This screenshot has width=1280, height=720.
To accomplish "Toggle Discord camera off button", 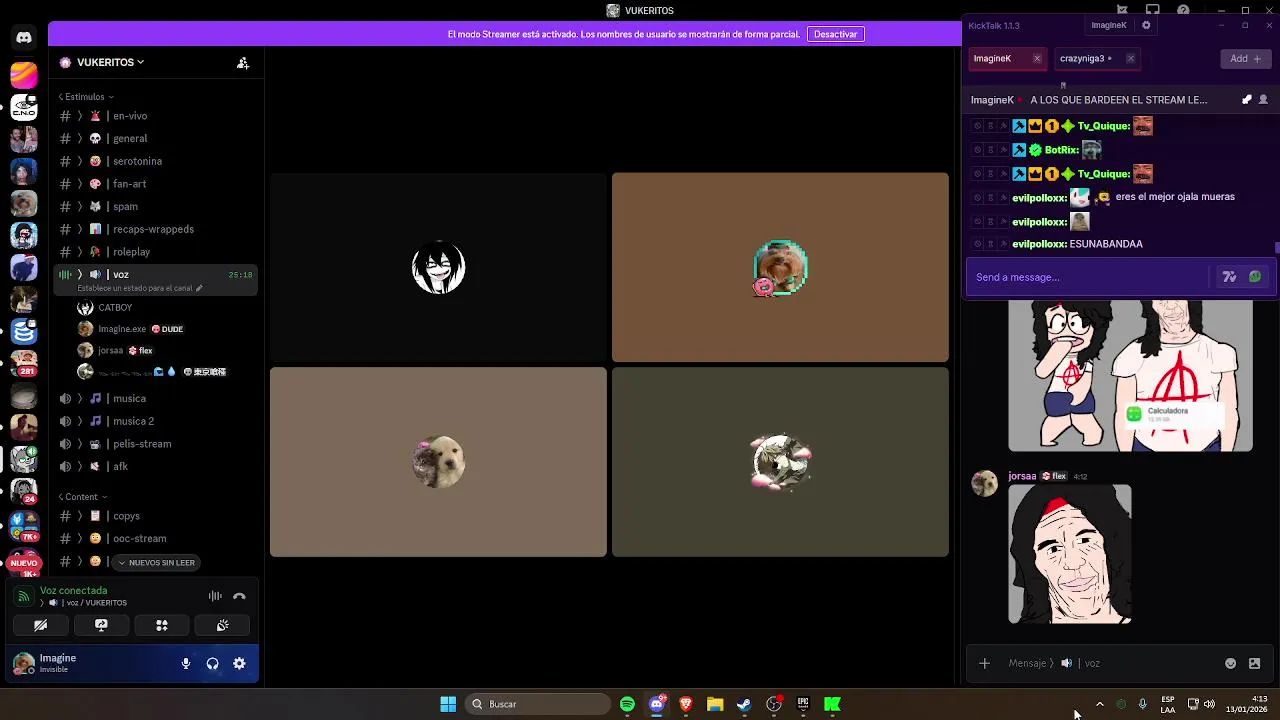I will pos(41,625).
